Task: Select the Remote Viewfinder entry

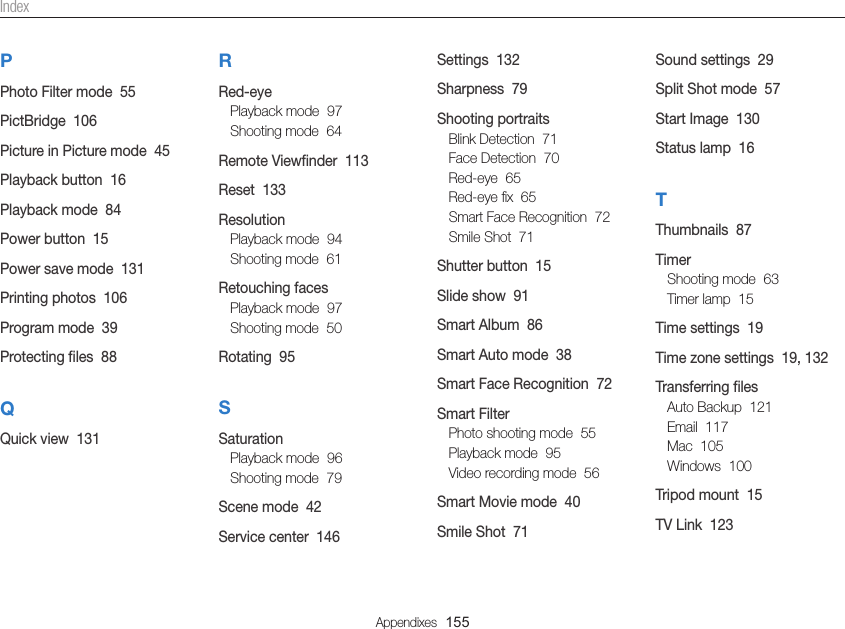Action: click(293, 161)
